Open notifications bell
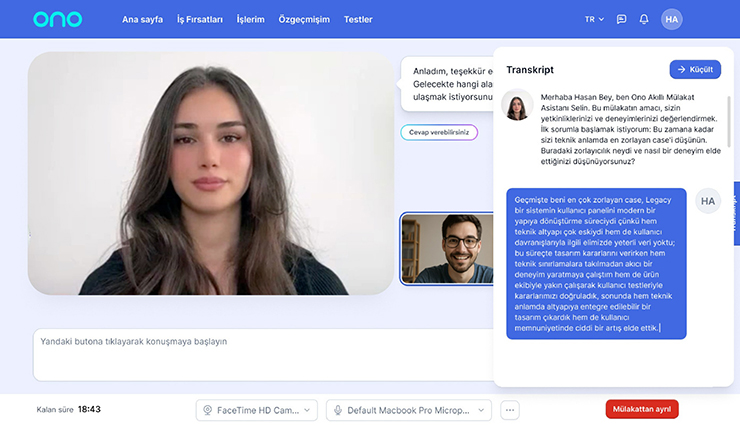This screenshot has width=740, height=430. click(644, 19)
